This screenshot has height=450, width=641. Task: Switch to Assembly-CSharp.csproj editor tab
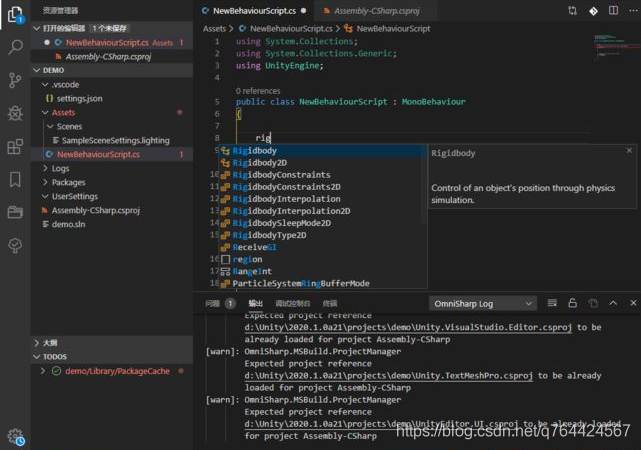(x=377, y=11)
